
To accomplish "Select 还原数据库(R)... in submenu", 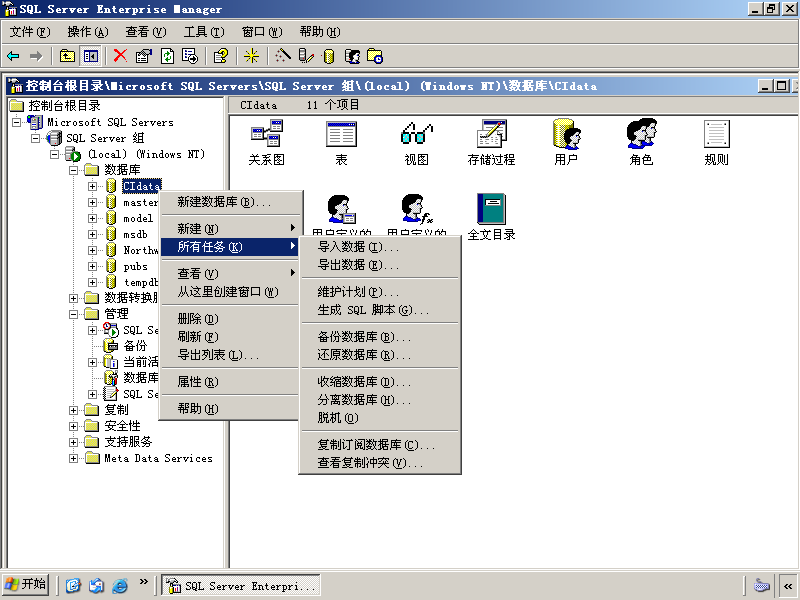I will (x=380, y=355).
